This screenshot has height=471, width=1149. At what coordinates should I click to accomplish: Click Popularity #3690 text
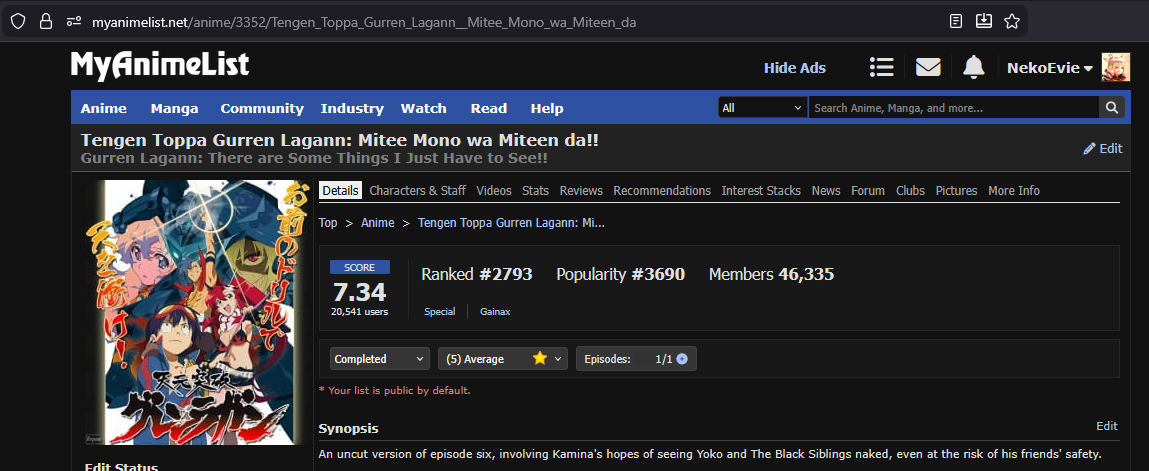pos(621,275)
